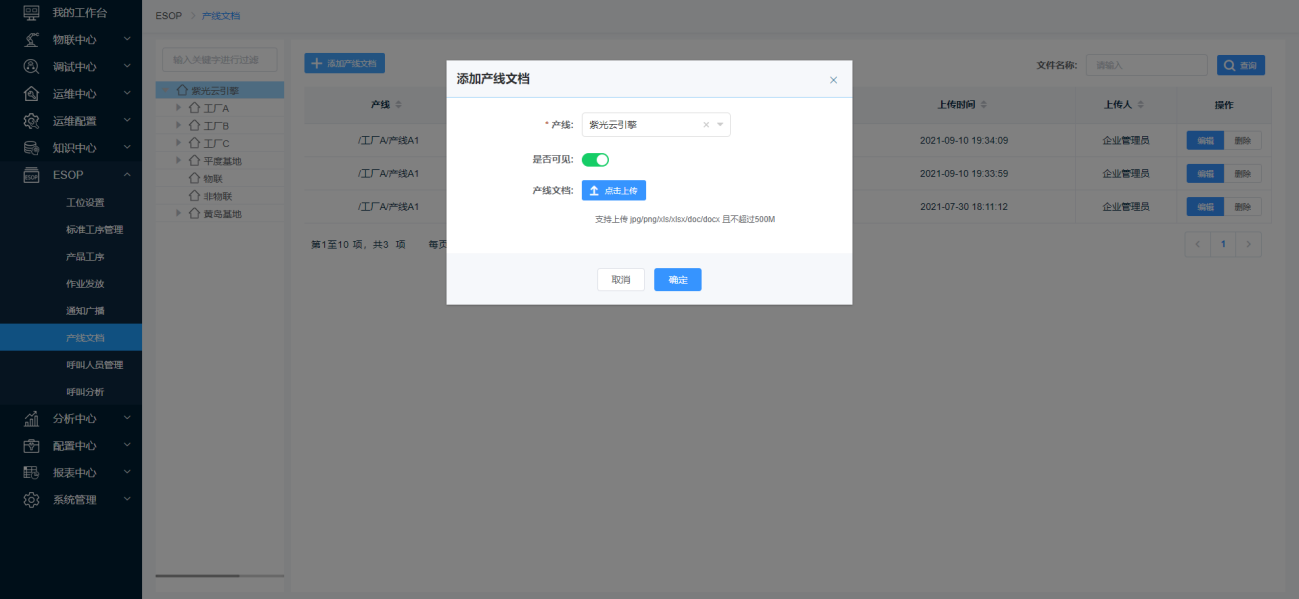Click the 报表中心 sidebar icon
The width and height of the screenshot is (1299, 599).
pyautogui.click(x=31, y=473)
